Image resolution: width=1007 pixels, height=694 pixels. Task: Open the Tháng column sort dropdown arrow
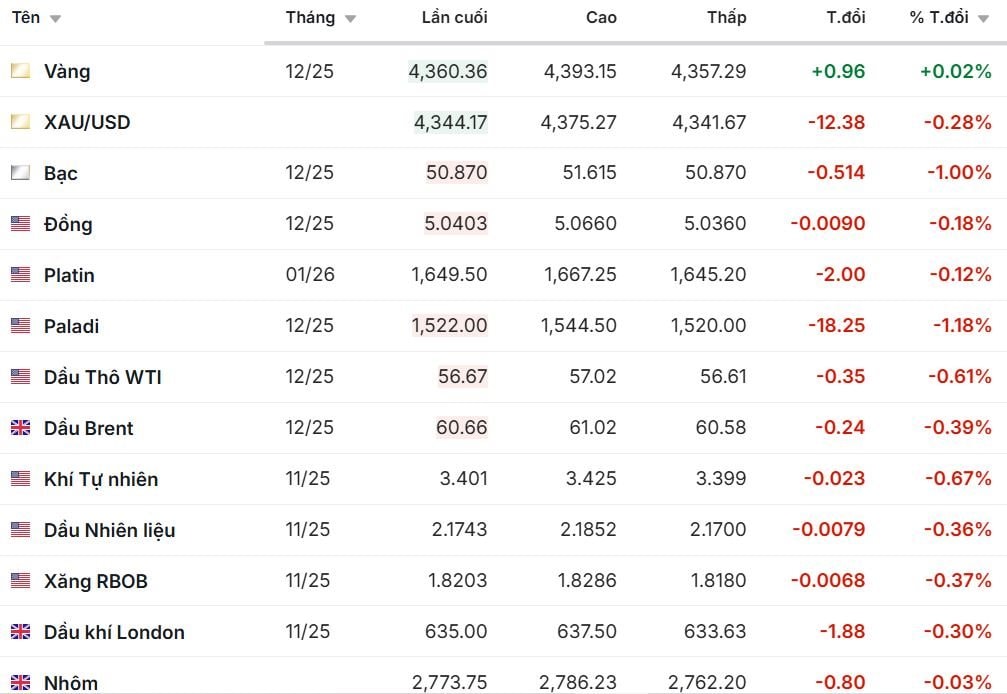point(350,19)
